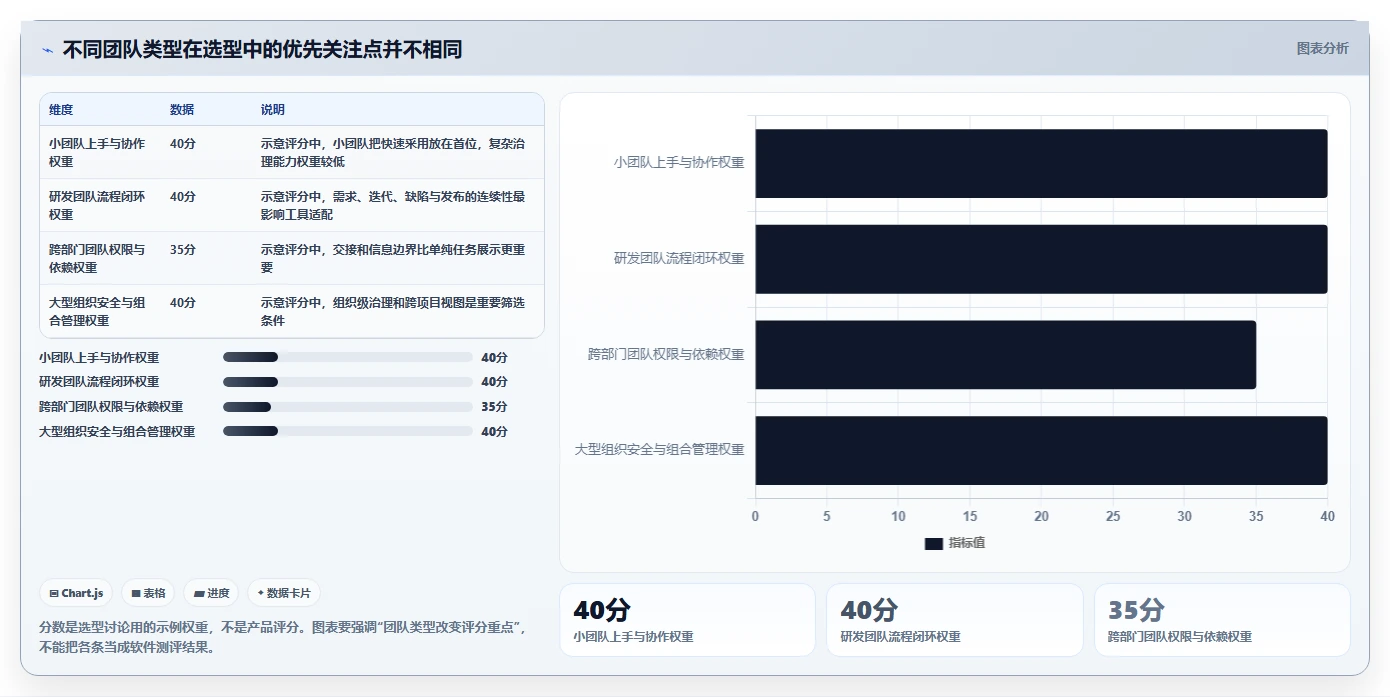Click the 说明 column header
Viewport: 1390px width, 697px height.
pyautogui.click(x=273, y=109)
